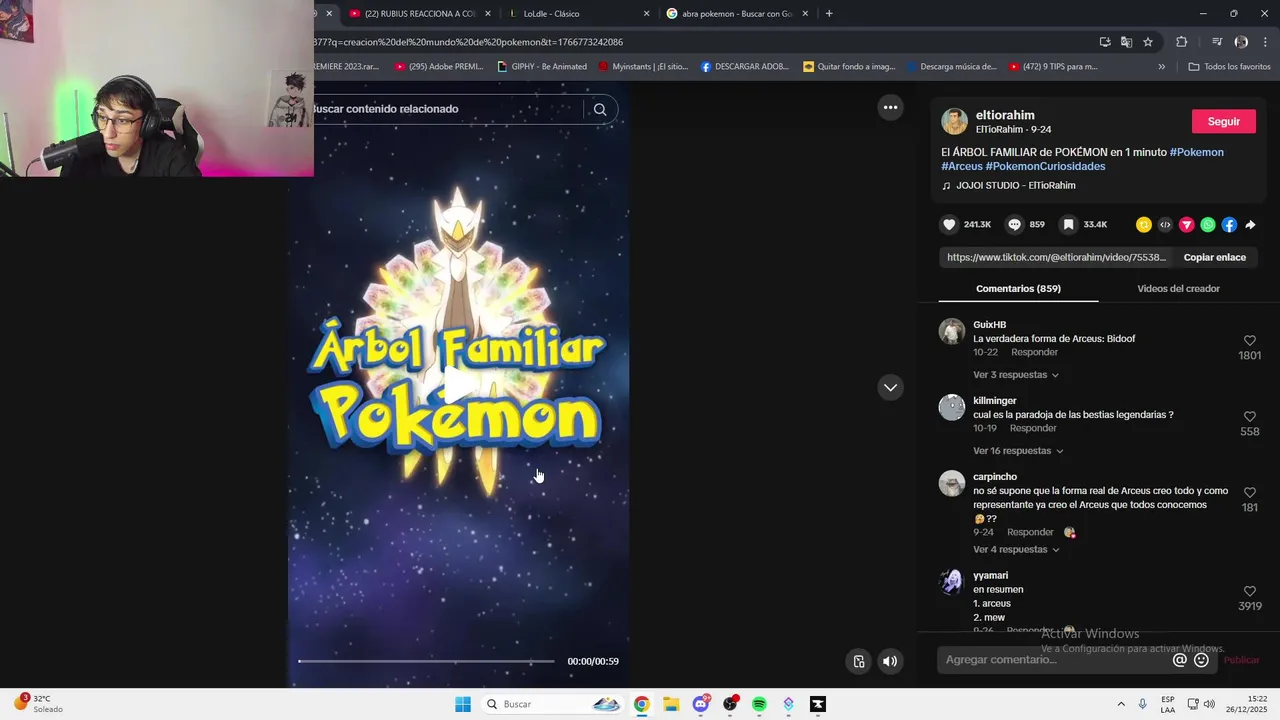The image size is (1280, 720).
Task: Expand 'Ver 16 respuestas' under killminger
Action: point(1018,451)
